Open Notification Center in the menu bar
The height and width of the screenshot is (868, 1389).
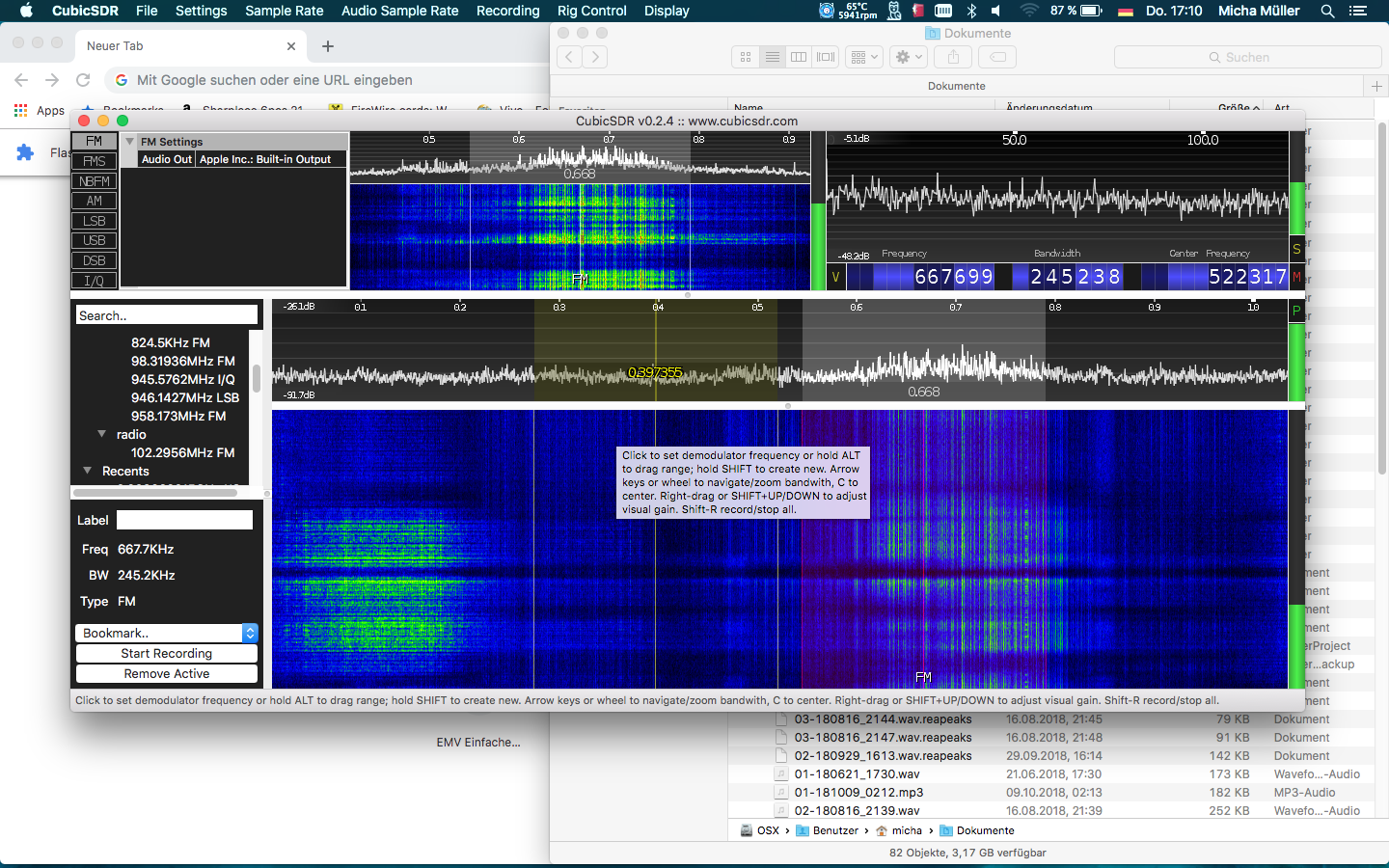(x=1358, y=11)
